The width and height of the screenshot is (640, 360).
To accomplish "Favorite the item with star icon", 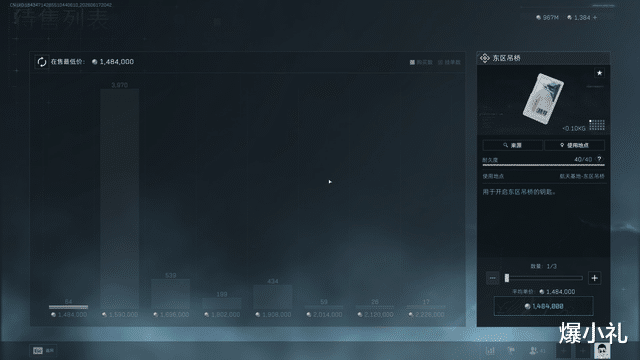I will click(599, 73).
